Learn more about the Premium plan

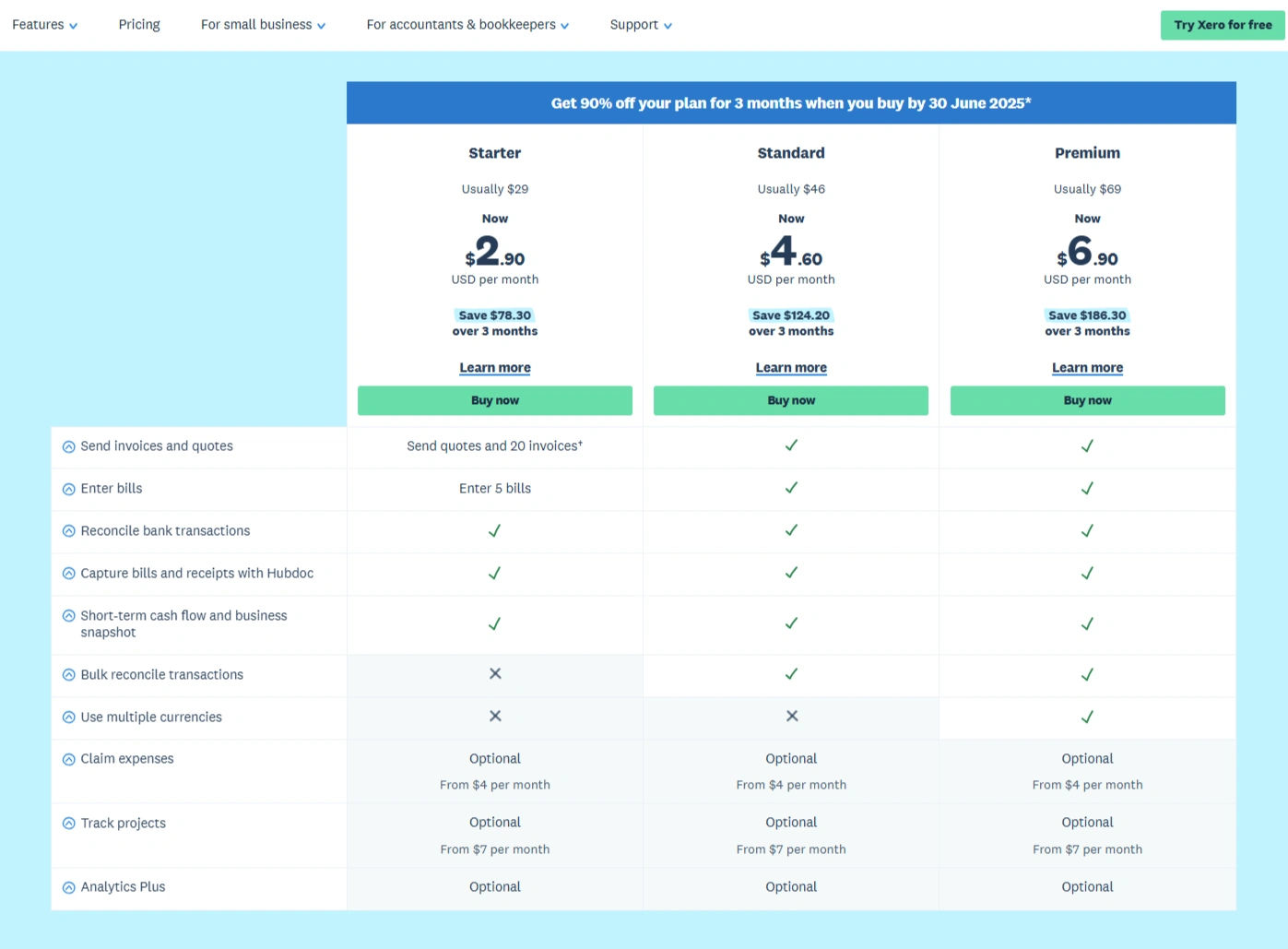[x=1088, y=367]
